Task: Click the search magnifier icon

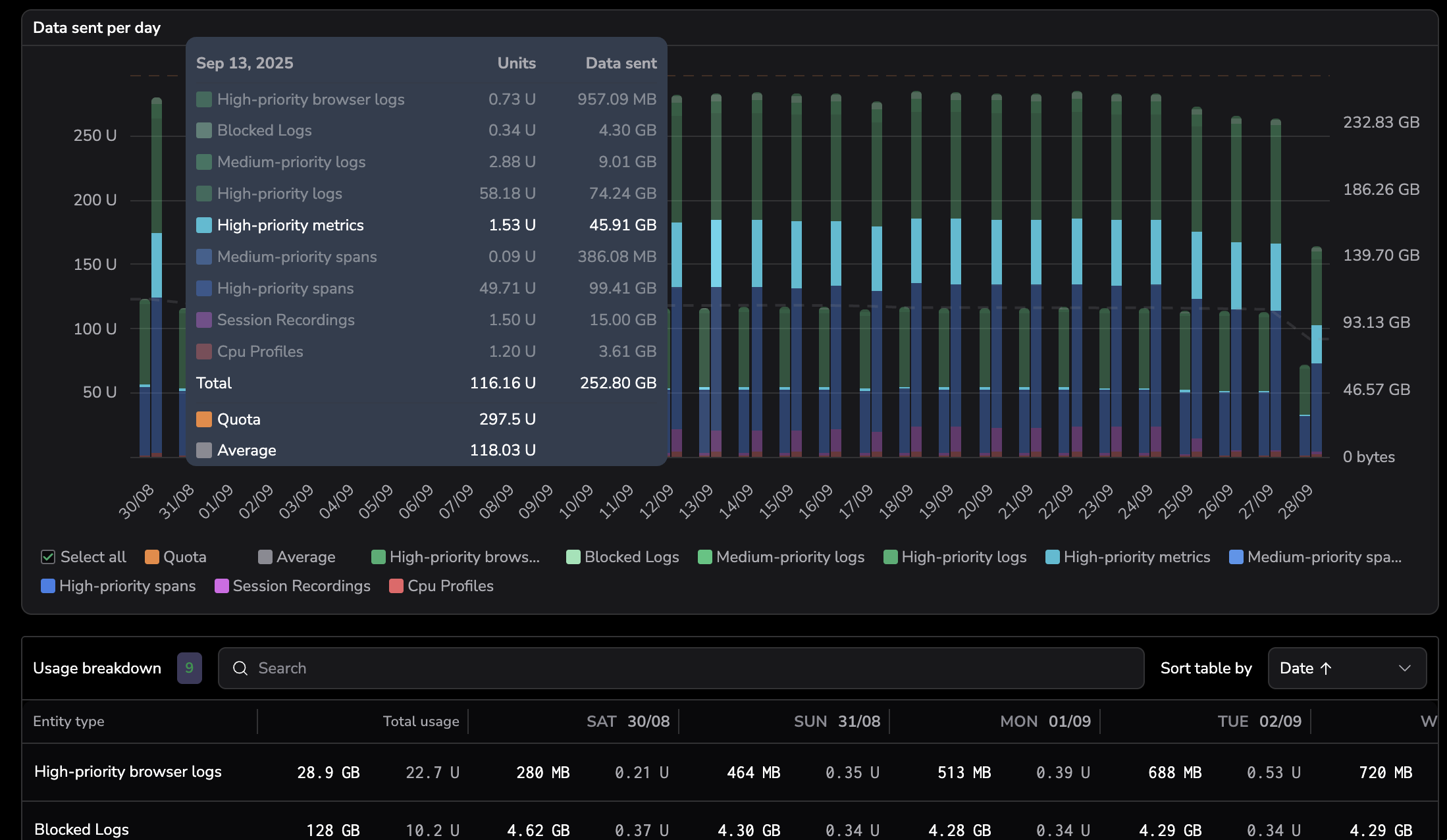Action: click(240, 668)
